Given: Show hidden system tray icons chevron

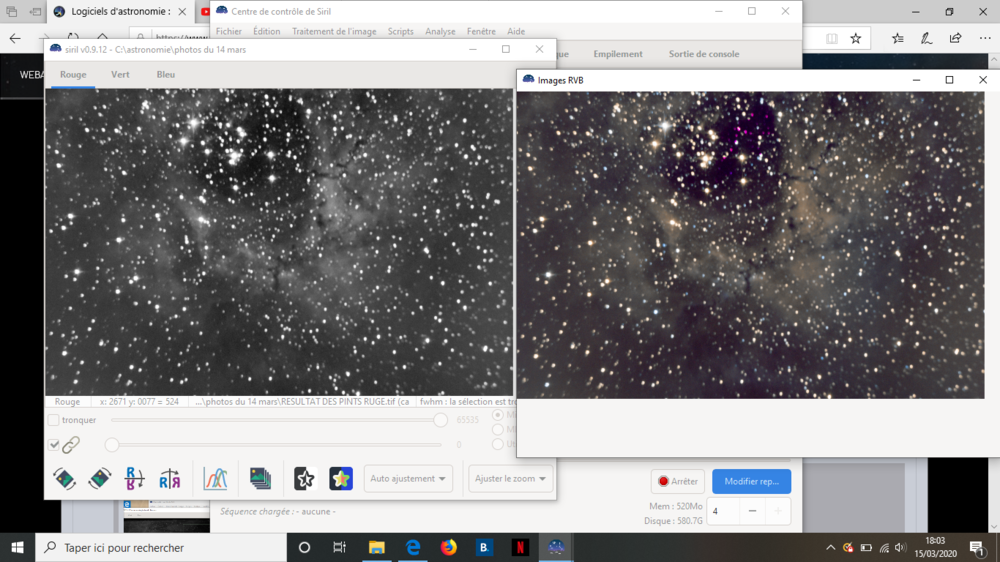Looking at the screenshot, I should 830,547.
